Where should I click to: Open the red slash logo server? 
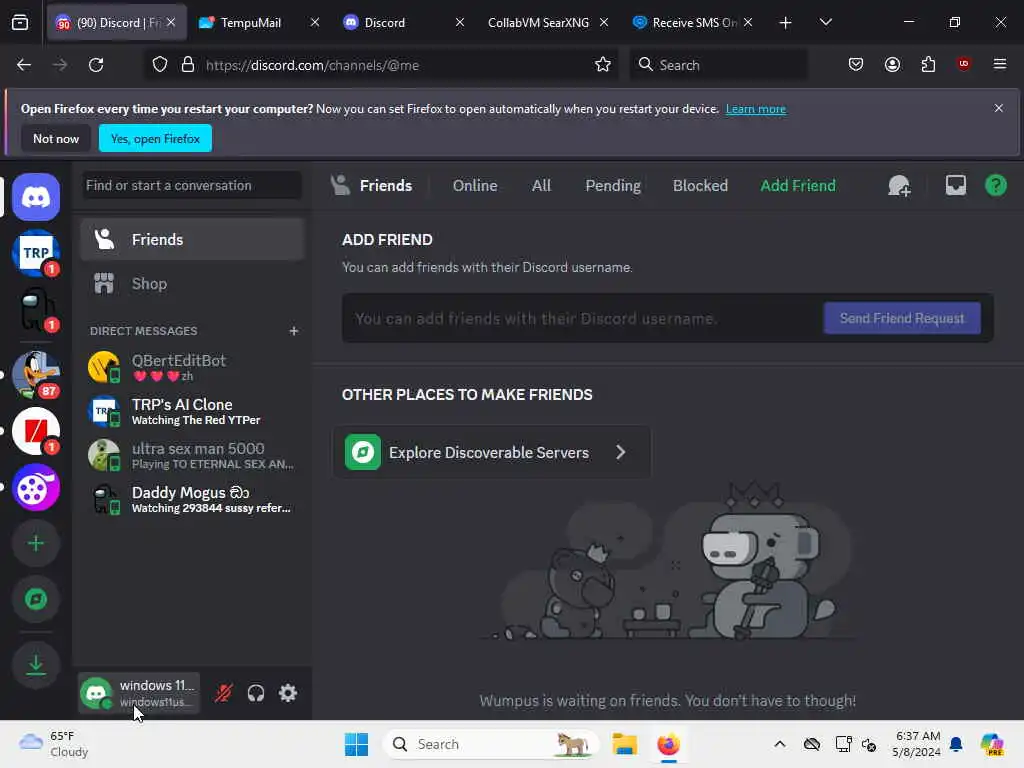[x=36, y=431]
